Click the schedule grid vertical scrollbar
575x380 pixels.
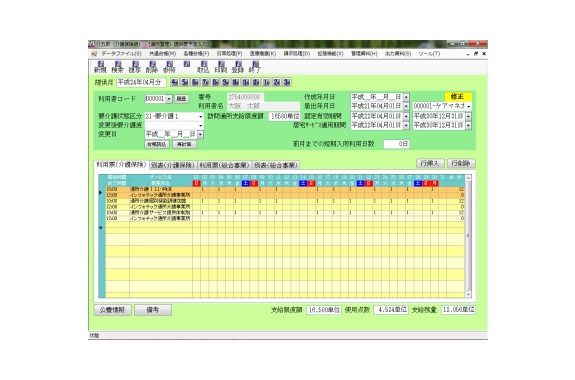[x=468, y=236]
